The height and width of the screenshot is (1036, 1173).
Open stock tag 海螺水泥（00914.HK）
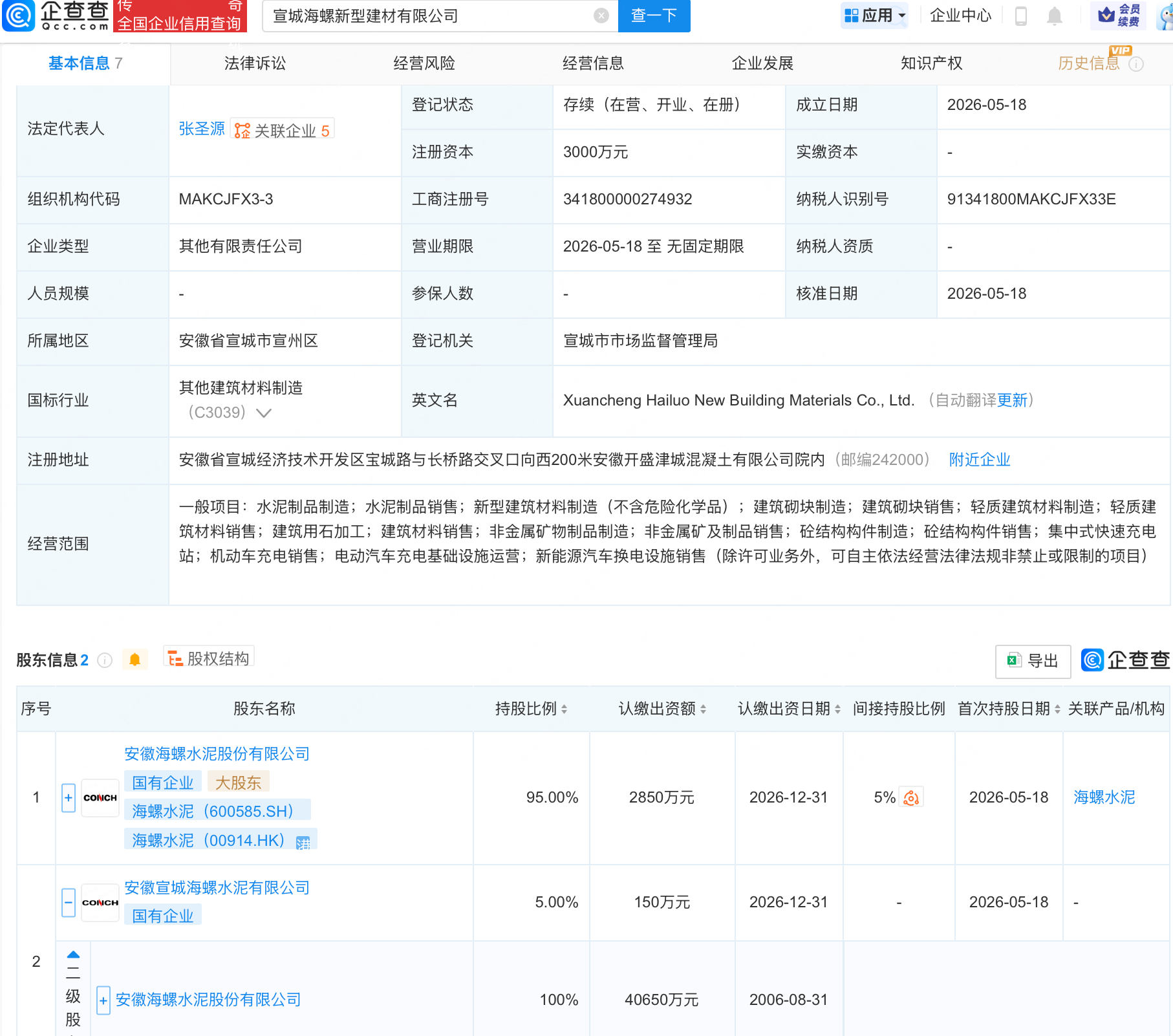click(x=209, y=840)
